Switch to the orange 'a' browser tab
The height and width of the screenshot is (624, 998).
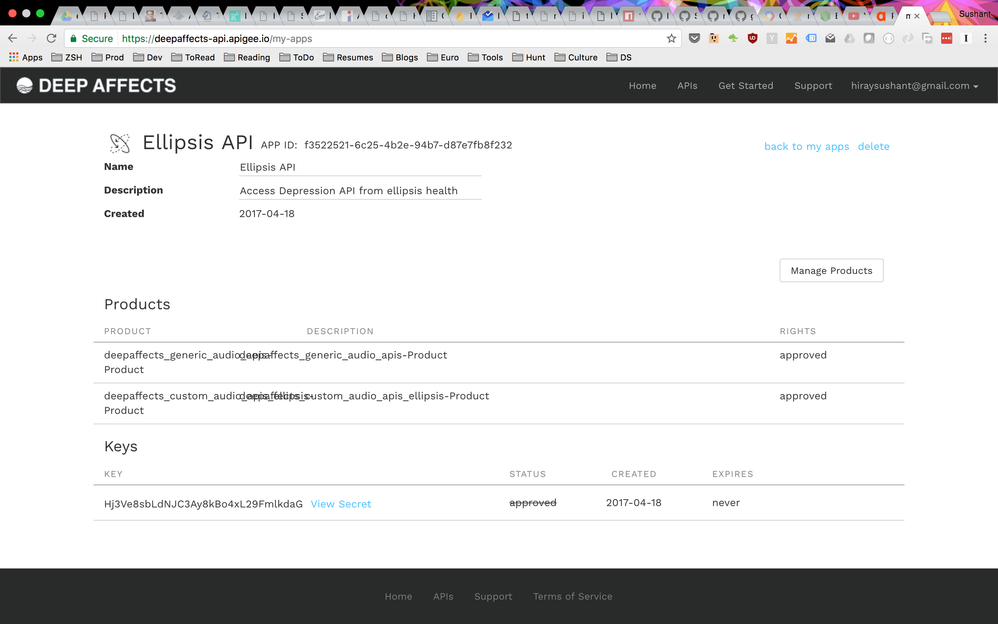882,16
